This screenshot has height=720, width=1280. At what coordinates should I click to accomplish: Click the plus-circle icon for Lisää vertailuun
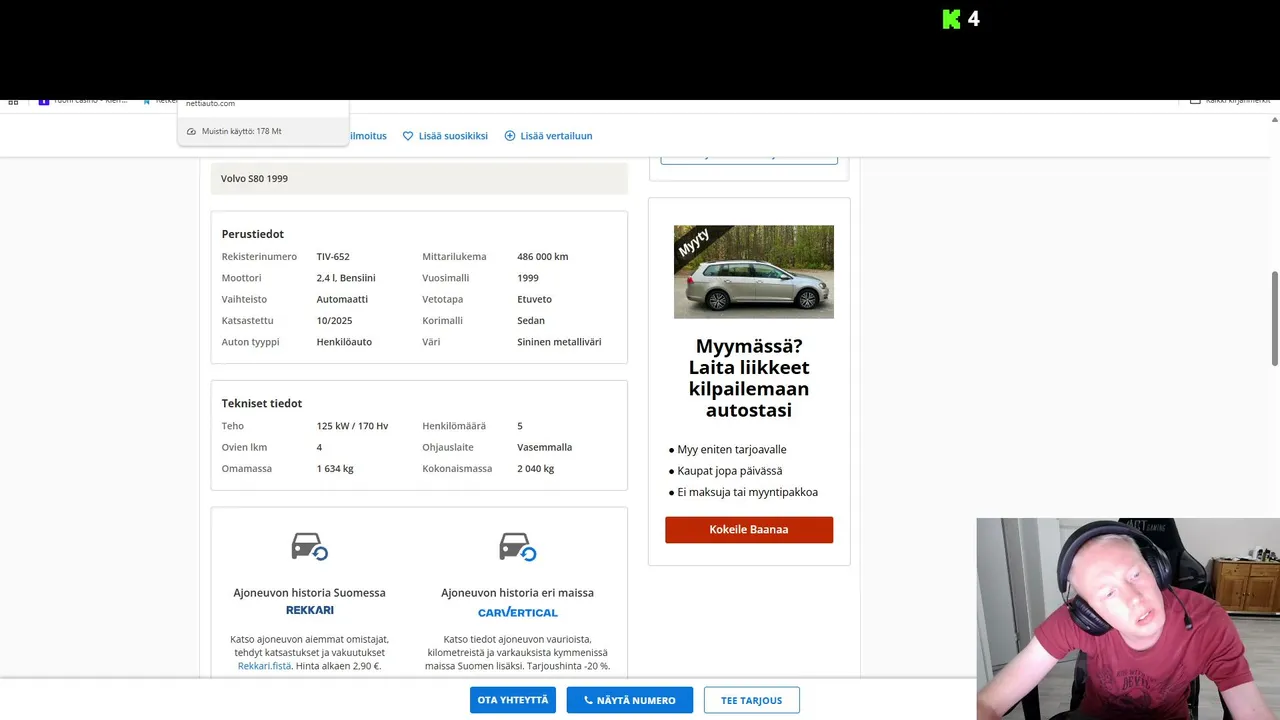pos(510,136)
